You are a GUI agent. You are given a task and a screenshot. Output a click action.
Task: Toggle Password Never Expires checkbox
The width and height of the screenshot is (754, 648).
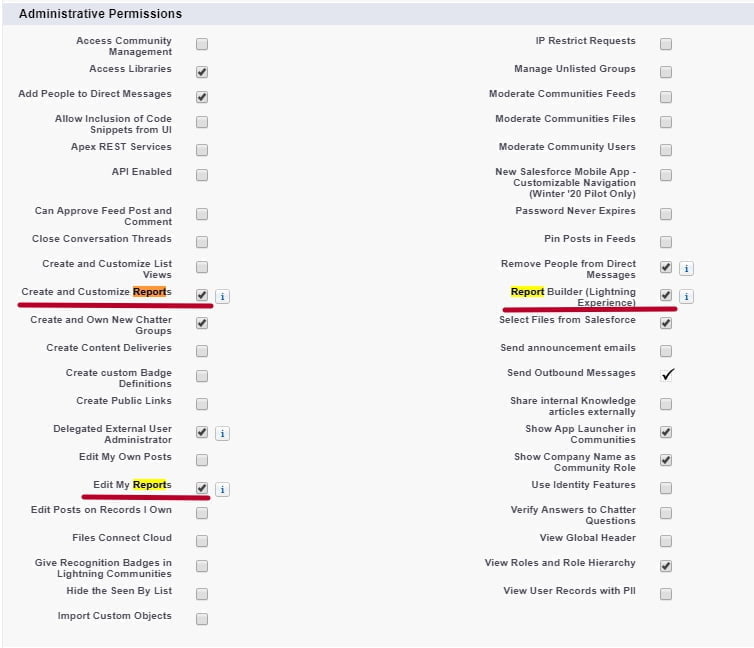point(666,214)
